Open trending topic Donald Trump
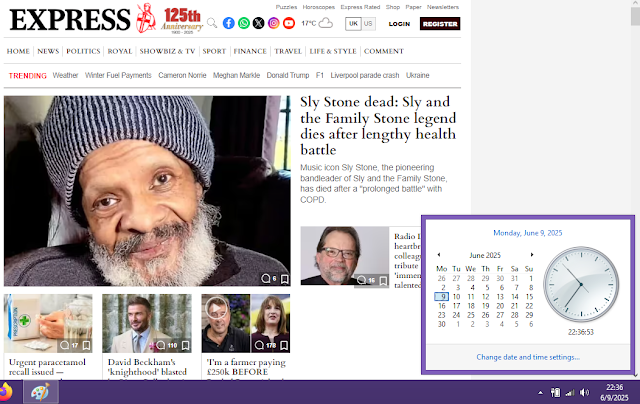The height and width of the screenshot is (404, 640). click(288, 75)
